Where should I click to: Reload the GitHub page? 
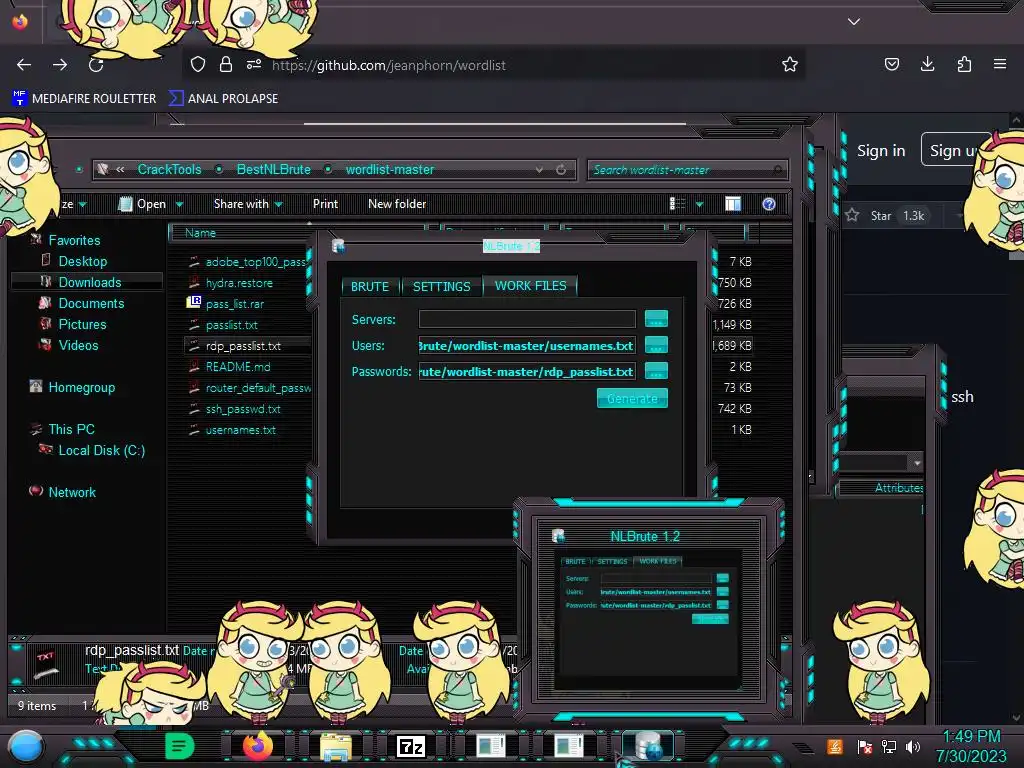coord(96,65)
